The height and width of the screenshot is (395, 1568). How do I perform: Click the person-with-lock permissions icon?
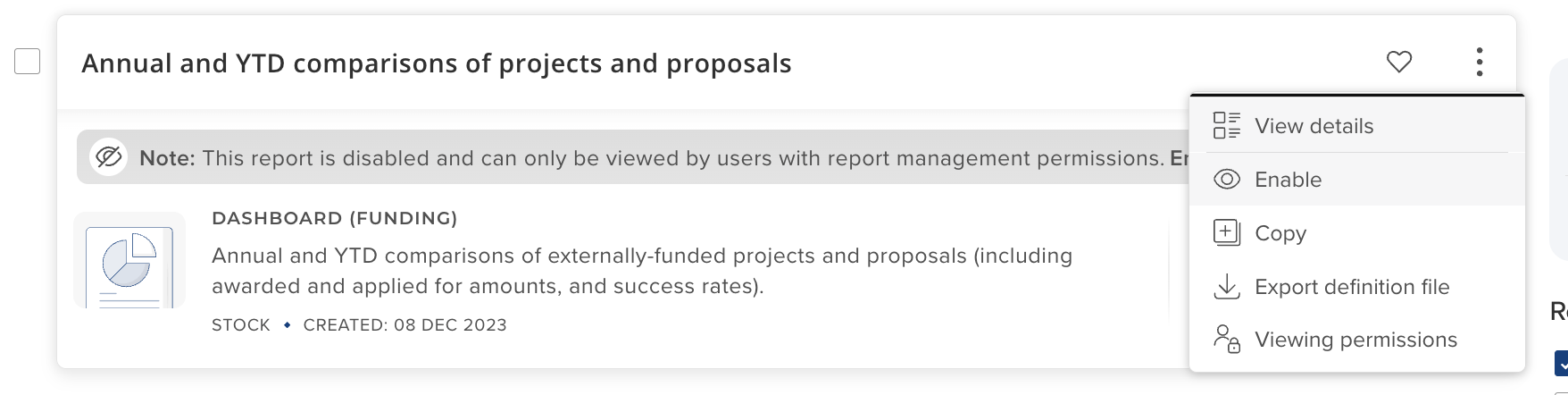pos(1227,340)
